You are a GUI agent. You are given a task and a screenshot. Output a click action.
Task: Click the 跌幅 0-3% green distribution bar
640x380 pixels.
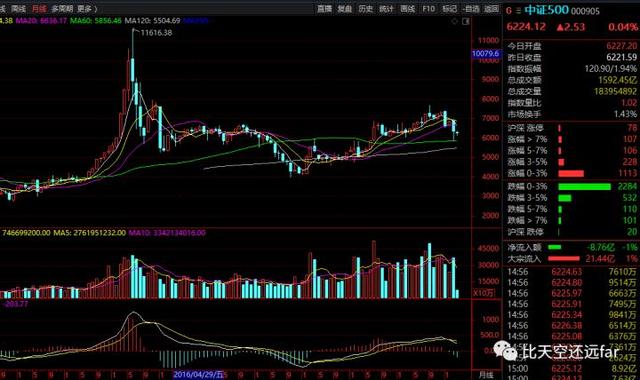click(x=584, y=187)
